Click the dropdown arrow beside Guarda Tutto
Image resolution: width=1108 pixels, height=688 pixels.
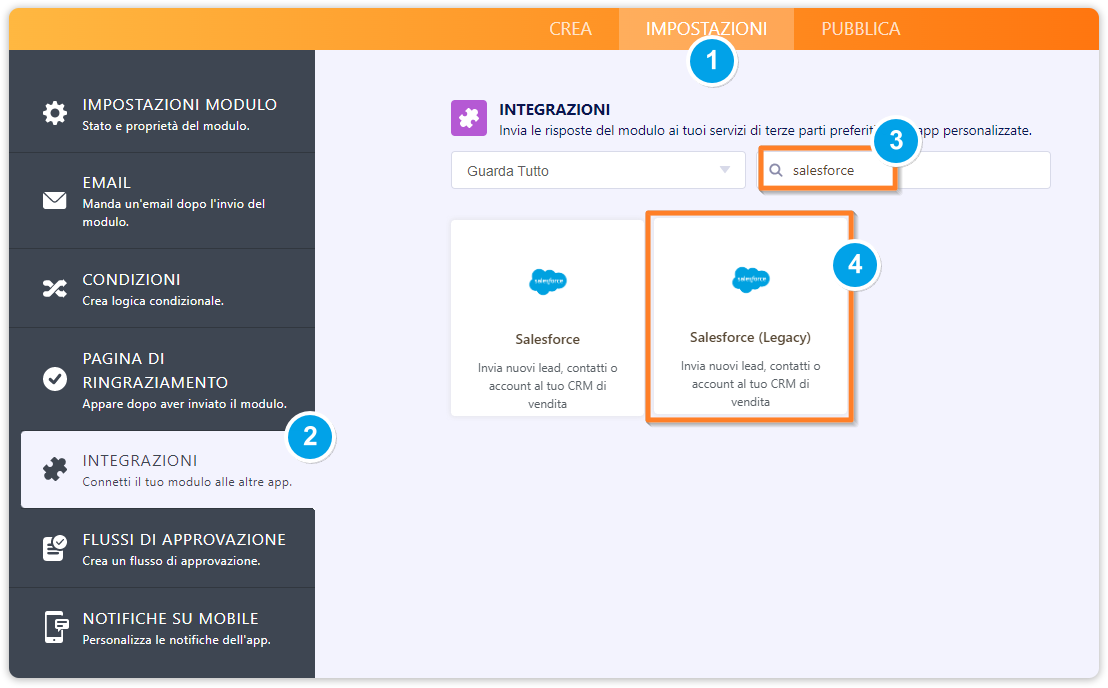pyautogui.click(x=724, y=170)
